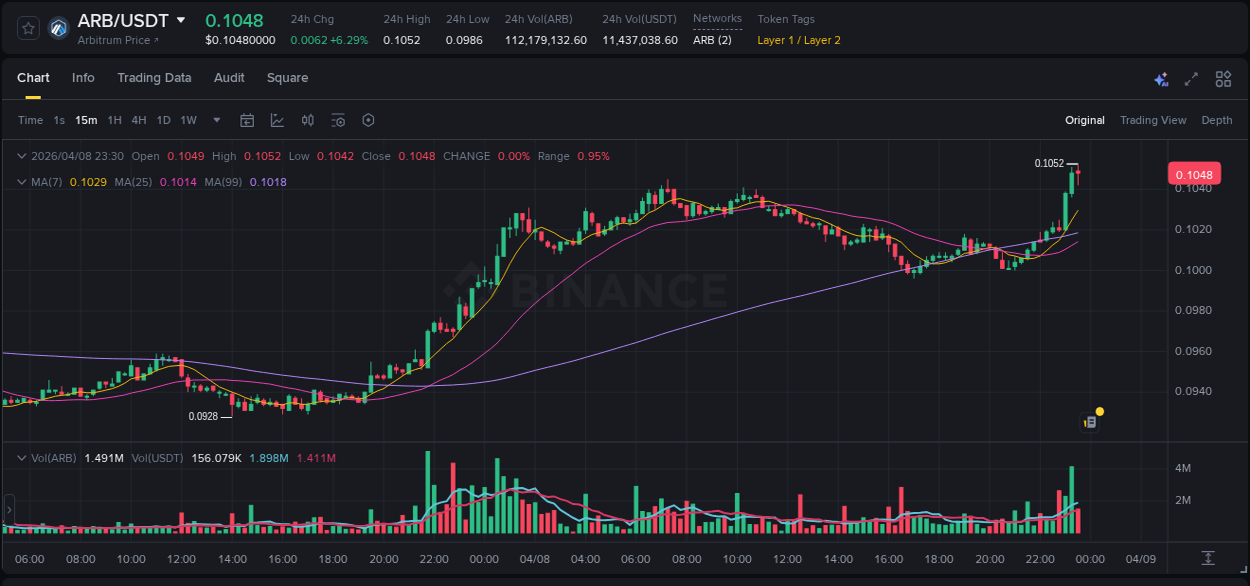1250x586 pixels.
Task: Select the line chart style icon
Action: point(277,120)
